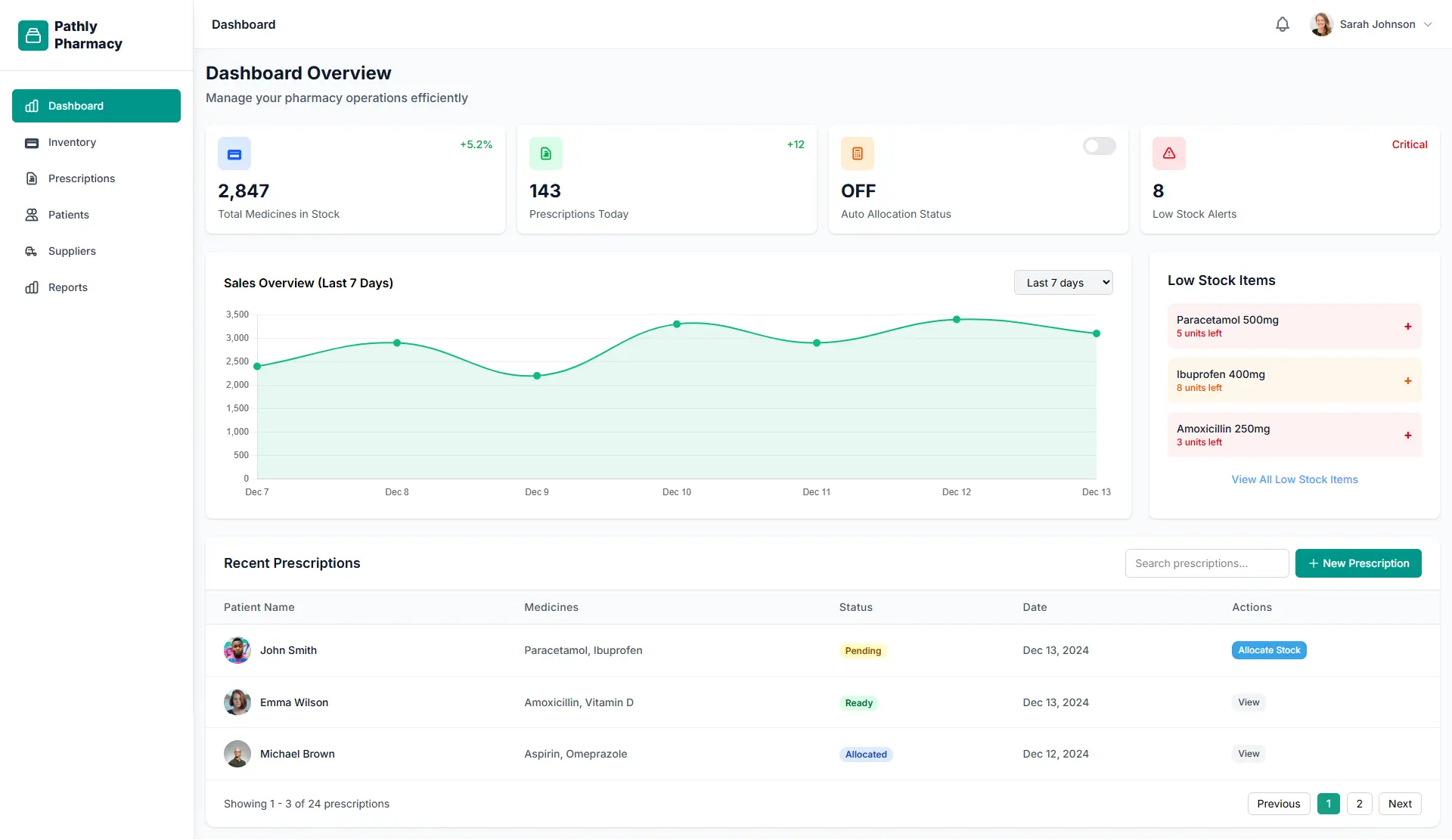Click the Paracetamol, Ibuprofen medicines cell

(x=583, y=650)
